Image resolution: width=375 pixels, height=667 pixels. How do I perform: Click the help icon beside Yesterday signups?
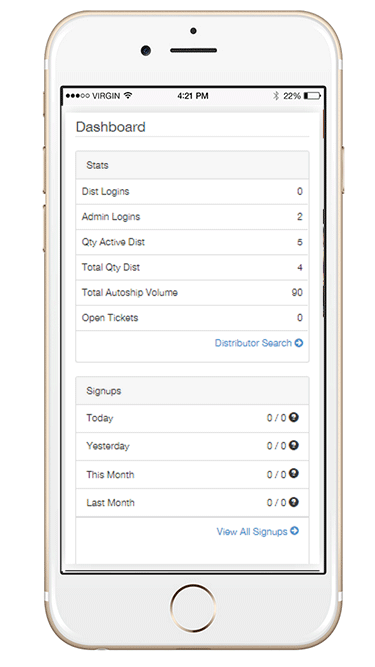[x=293, y=445]
